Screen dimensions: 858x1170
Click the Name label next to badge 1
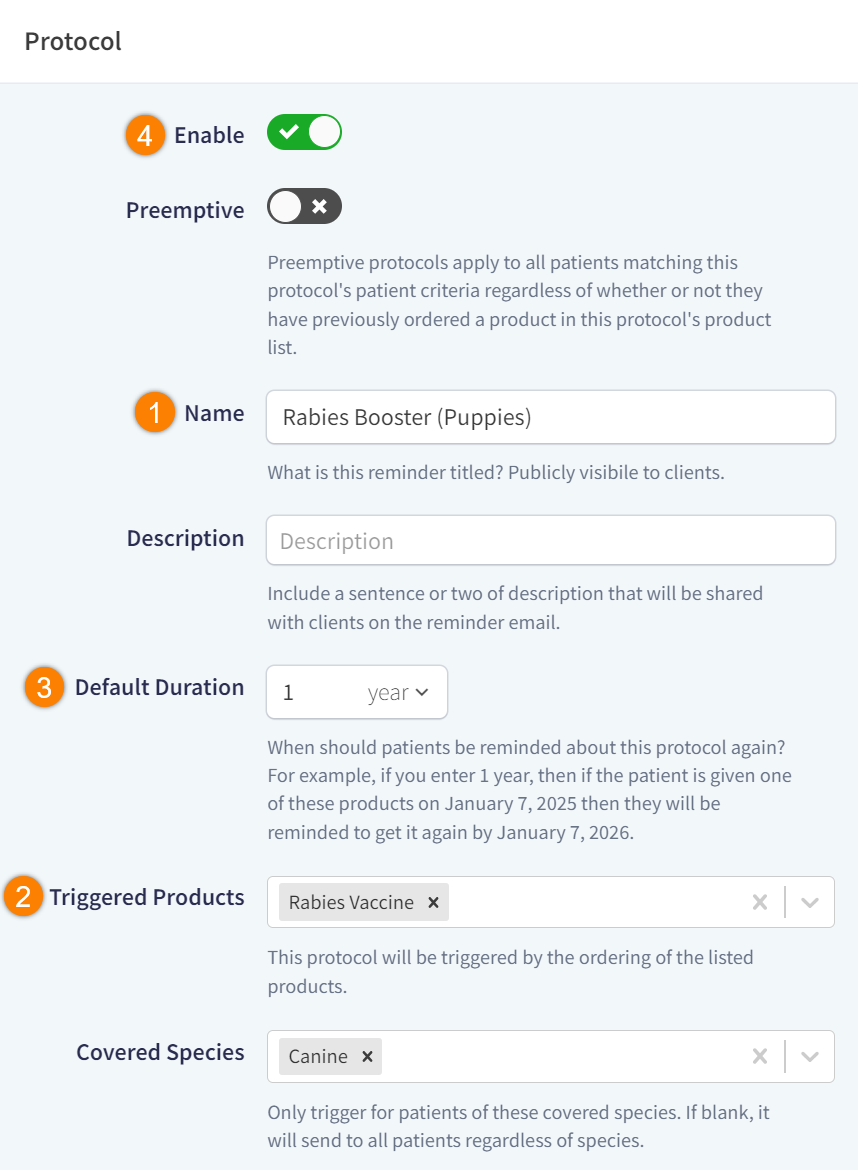click(x=213, y=412)
